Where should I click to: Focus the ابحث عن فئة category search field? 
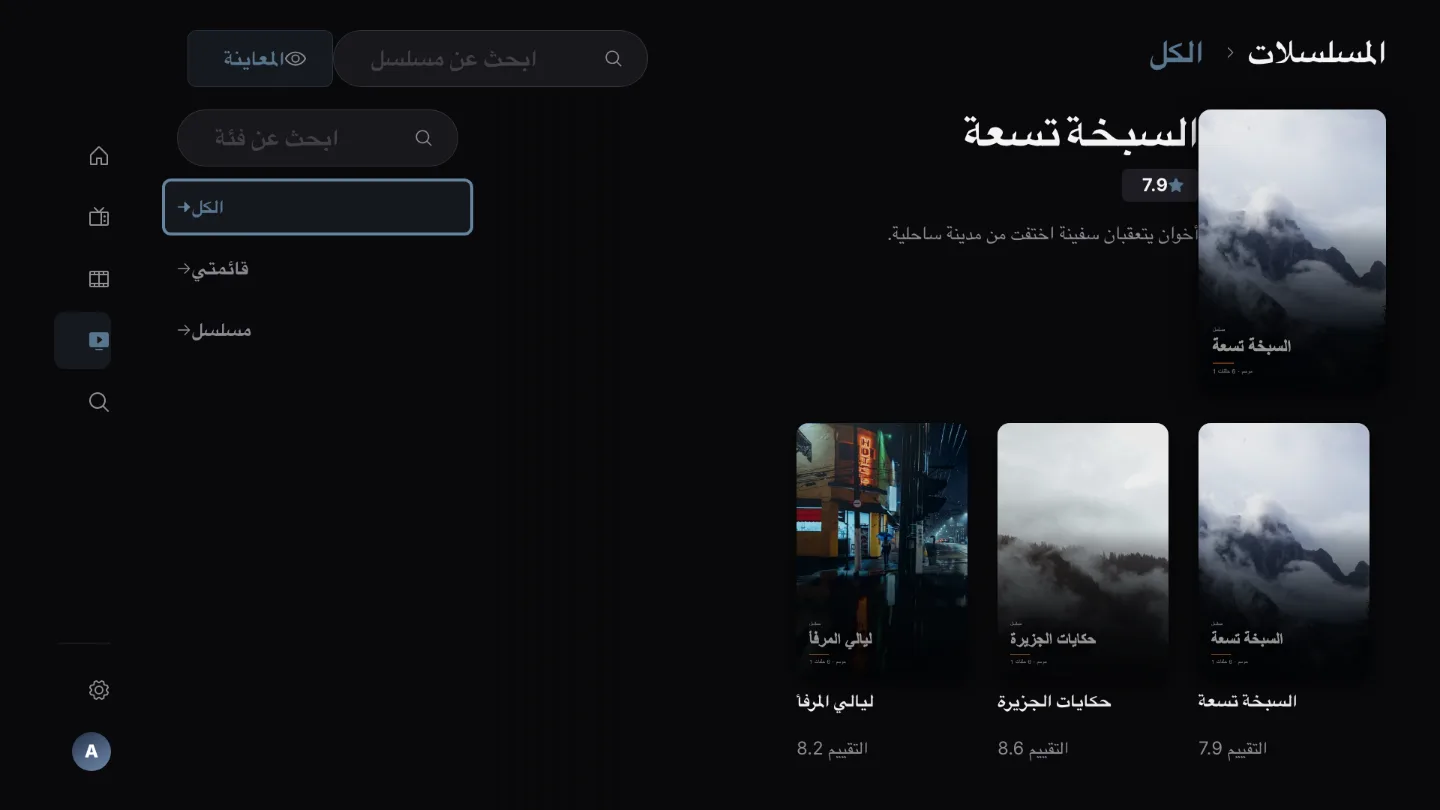tap(317, 138)
